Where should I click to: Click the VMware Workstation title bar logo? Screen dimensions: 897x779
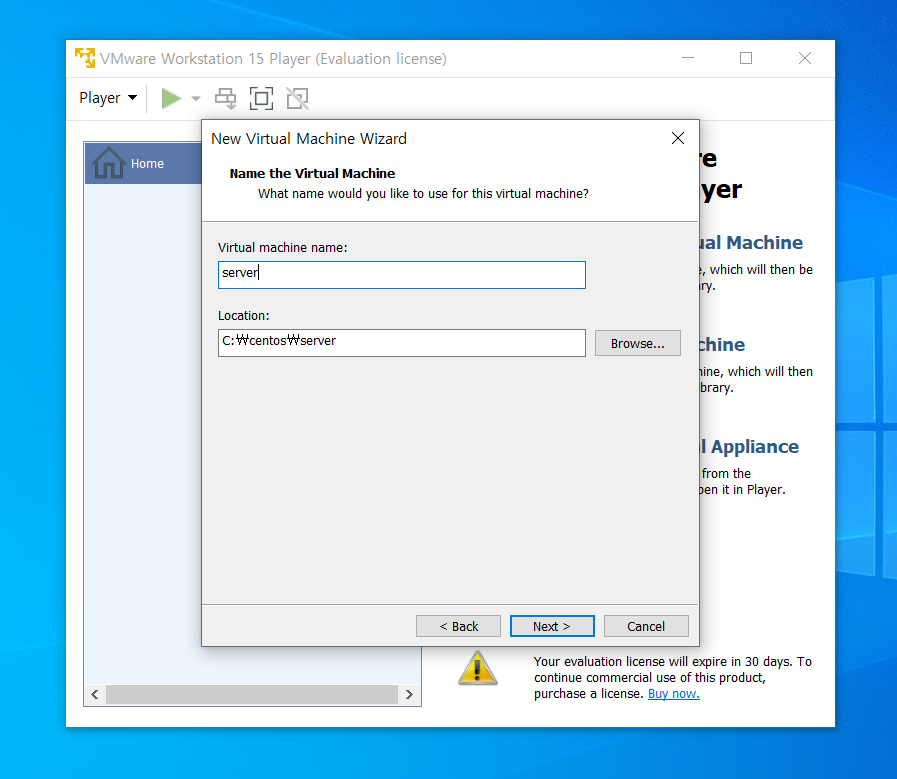[x=85, y=58]
